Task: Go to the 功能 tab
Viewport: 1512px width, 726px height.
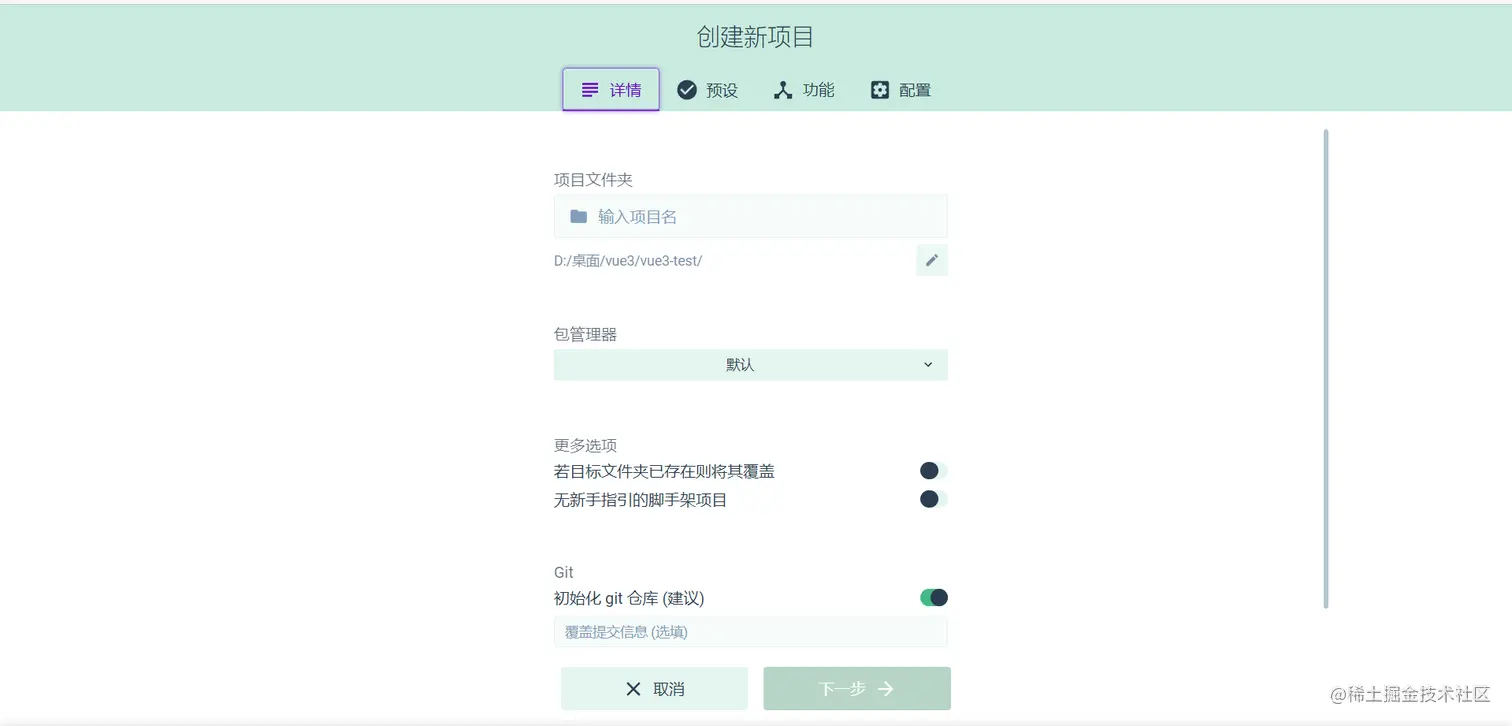Action: click(804, 90)
